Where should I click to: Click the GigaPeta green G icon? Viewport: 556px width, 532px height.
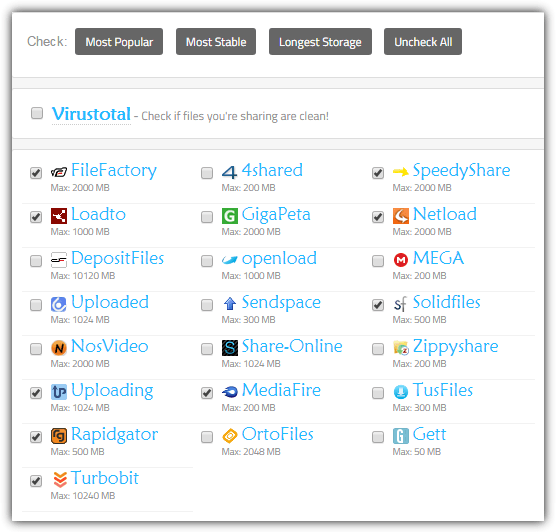click(x=230, y=216)
